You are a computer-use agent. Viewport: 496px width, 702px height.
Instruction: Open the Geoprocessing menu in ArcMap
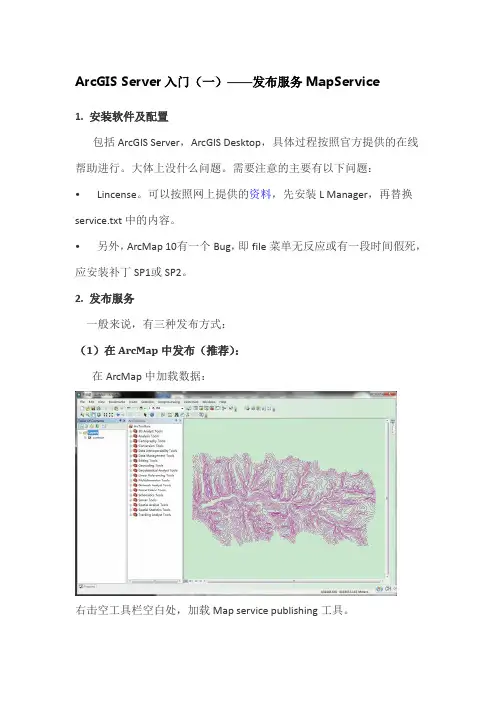click(169, 402)
